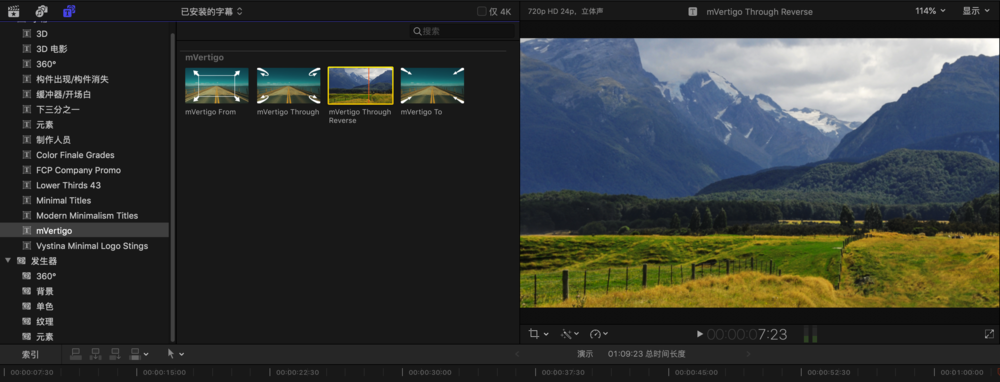Open the Libraries sidebar clapperboard icon
This screenshot has height=382, width=1000.
click(x=13, y=11)
